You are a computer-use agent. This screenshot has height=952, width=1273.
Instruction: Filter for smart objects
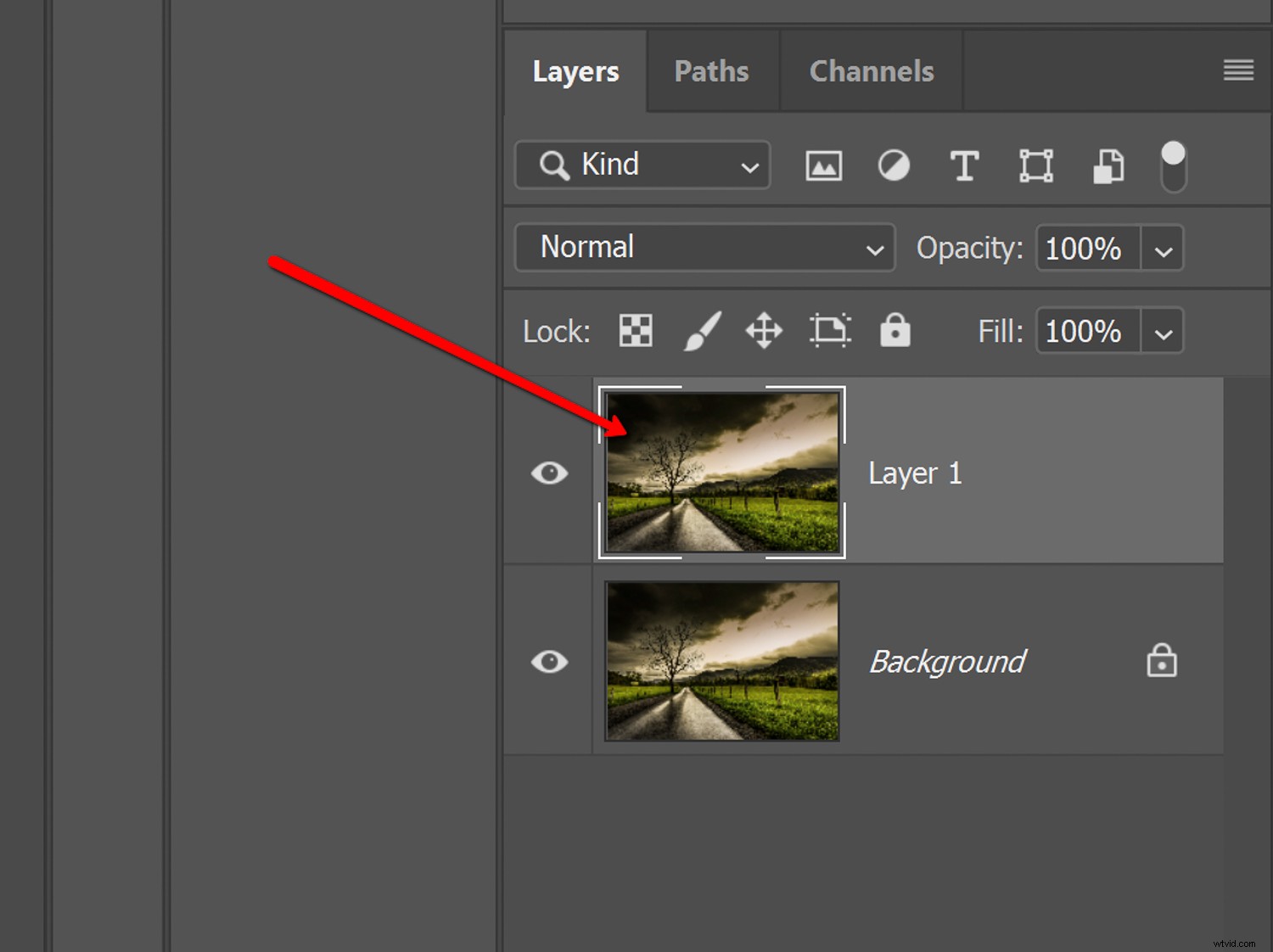1108,165
